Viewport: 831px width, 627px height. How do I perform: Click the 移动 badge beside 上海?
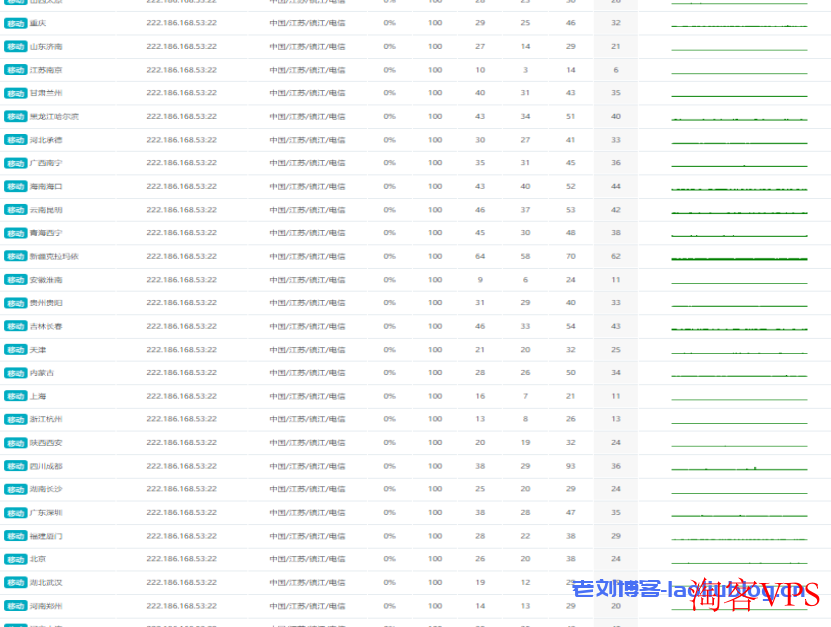(x=15, y=396)
